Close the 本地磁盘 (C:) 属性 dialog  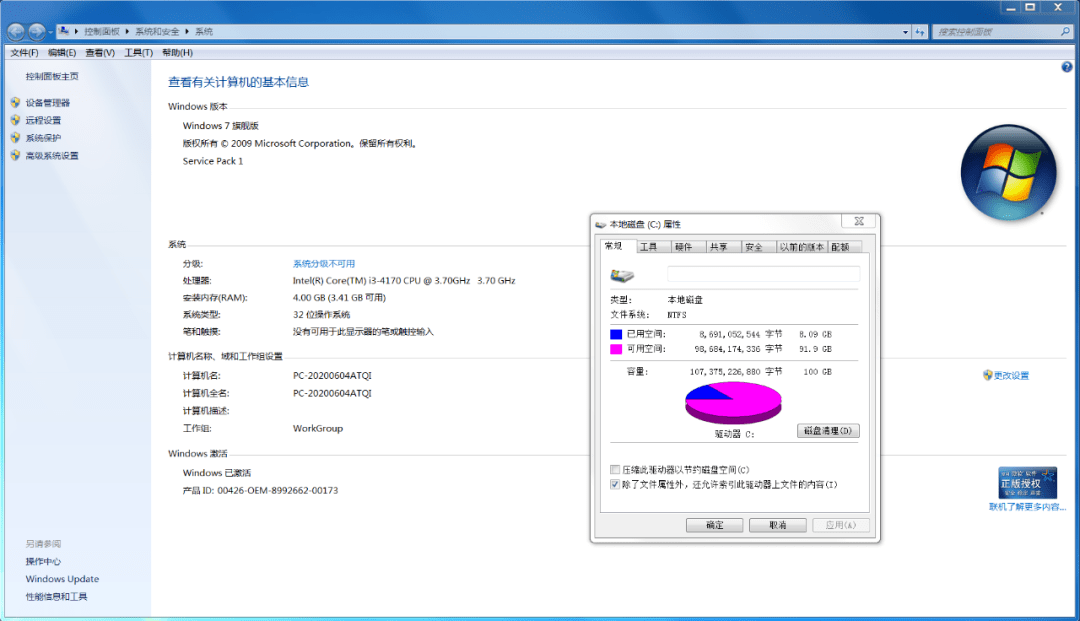tap(859, 221)
